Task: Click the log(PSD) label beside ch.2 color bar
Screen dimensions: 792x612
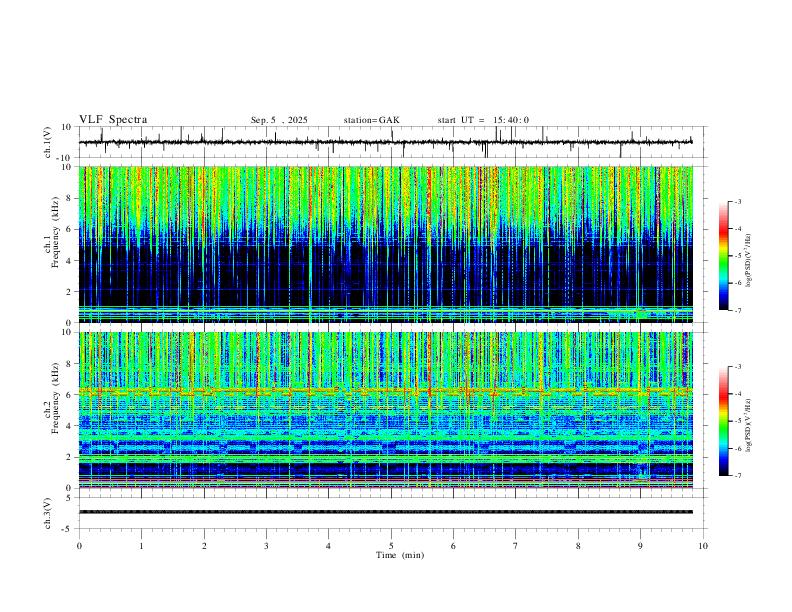Action: coord(749,425)
